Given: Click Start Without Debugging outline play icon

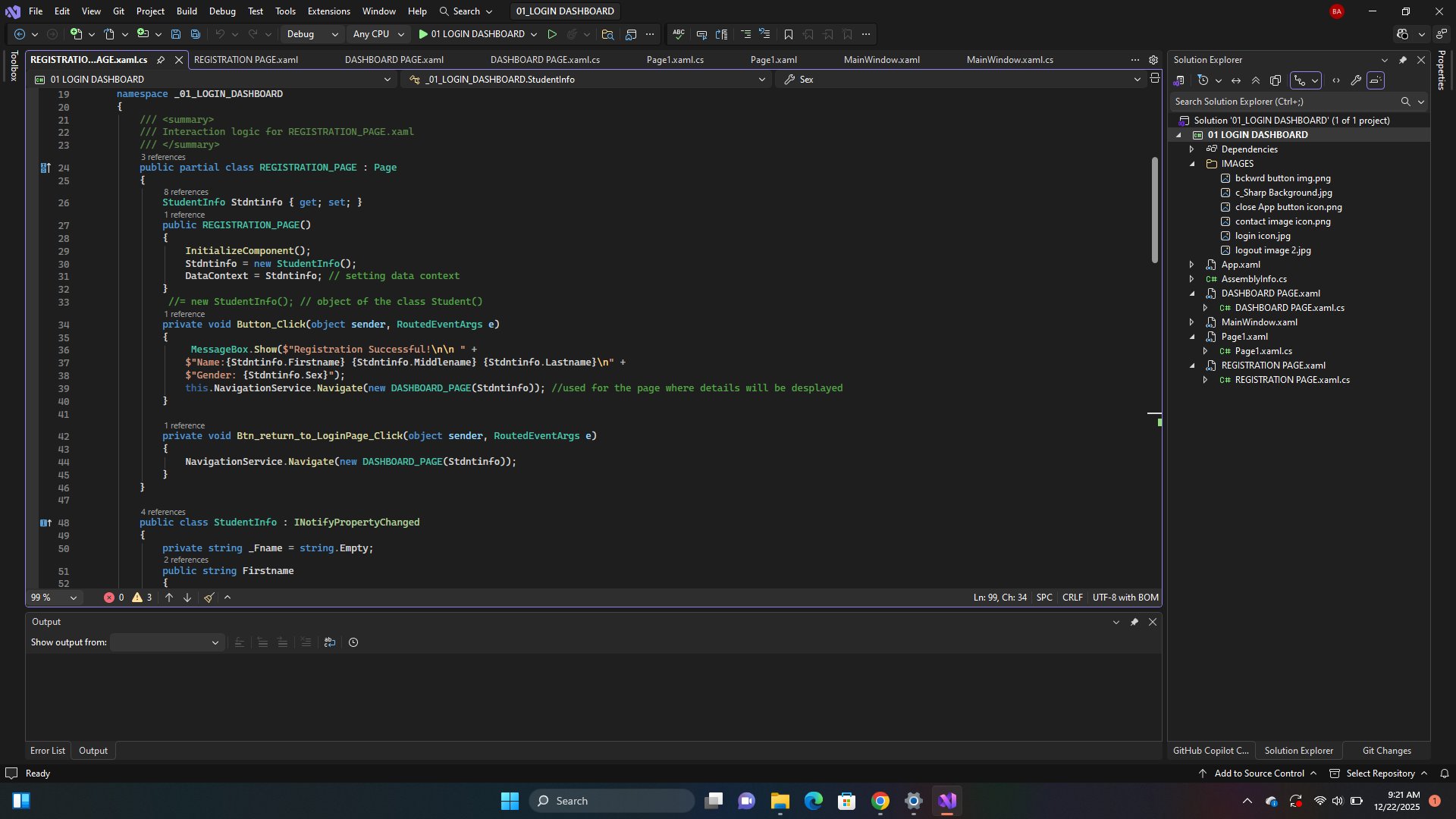Looking at the screenshot, I should [552, 34].
